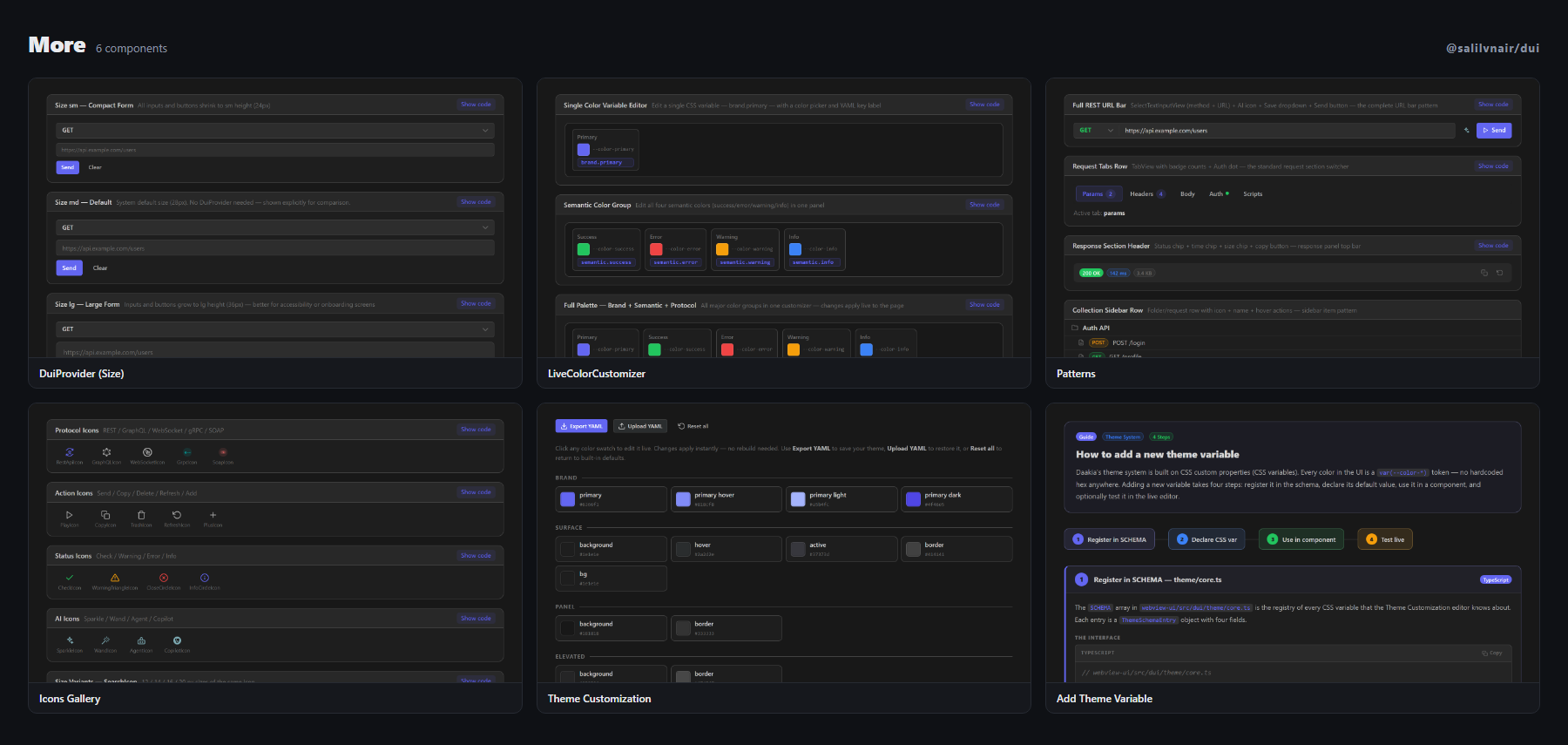The height and width of the screenshot is (745, 1568).
Task: Expand the Auth API folder row
Action: pos(1293,328)
